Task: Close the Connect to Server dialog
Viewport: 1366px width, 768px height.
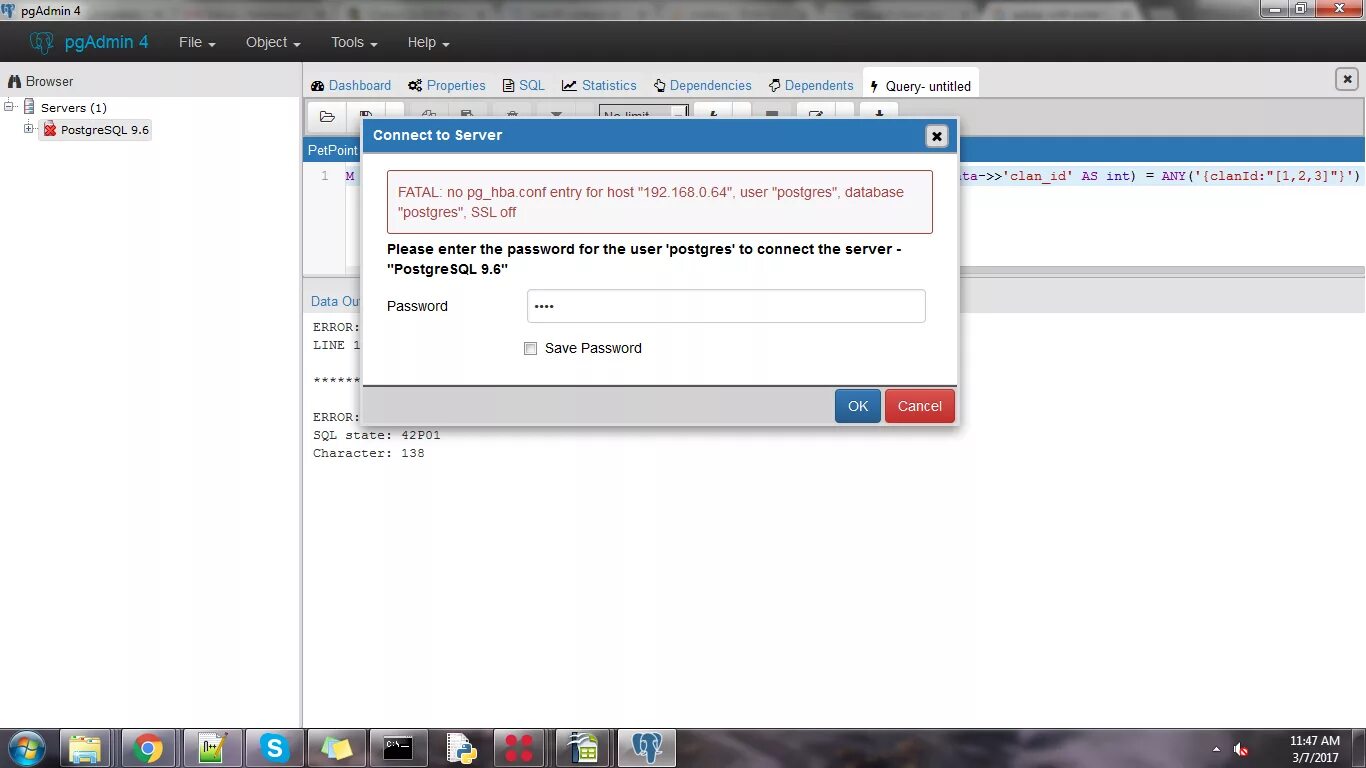Action: click(x=936, y=136)
